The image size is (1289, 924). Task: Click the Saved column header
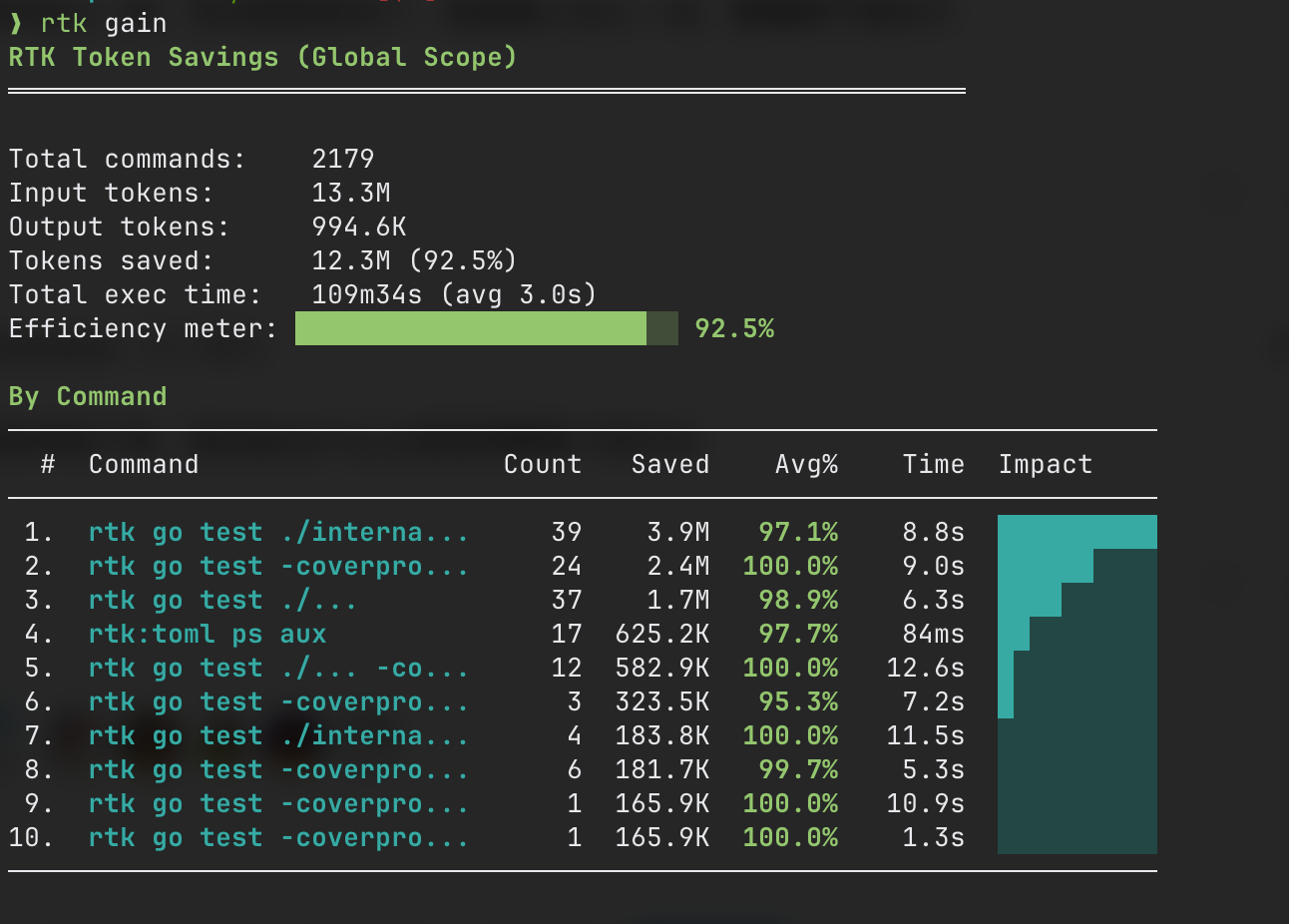670,464
